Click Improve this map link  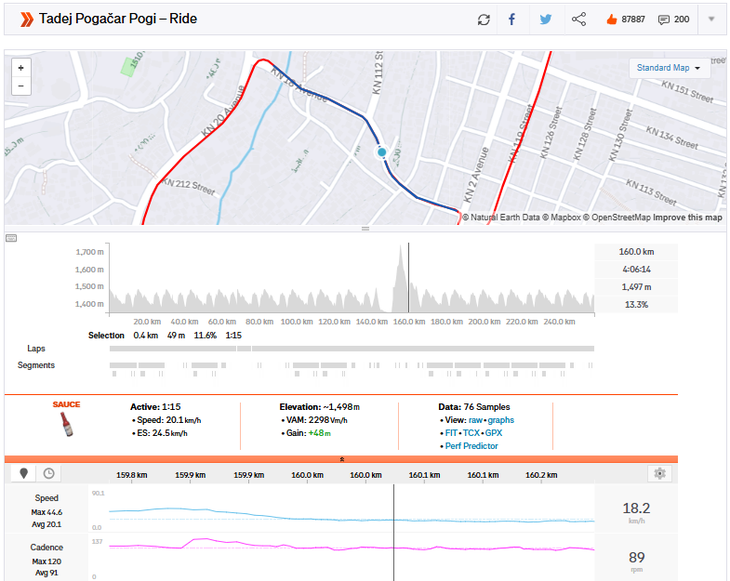pyautogui.click(x=688, y=217)
